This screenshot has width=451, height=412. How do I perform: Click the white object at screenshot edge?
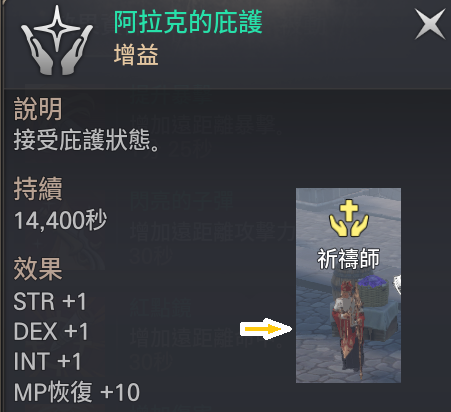397,284
